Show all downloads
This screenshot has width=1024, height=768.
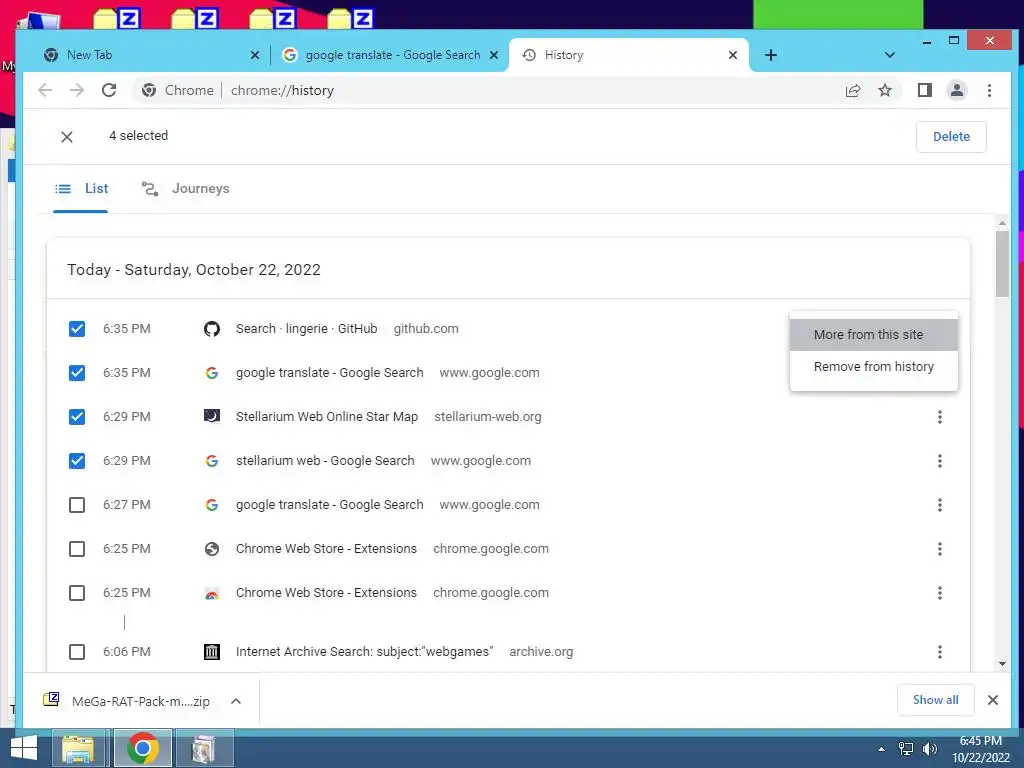coord(935,700)
